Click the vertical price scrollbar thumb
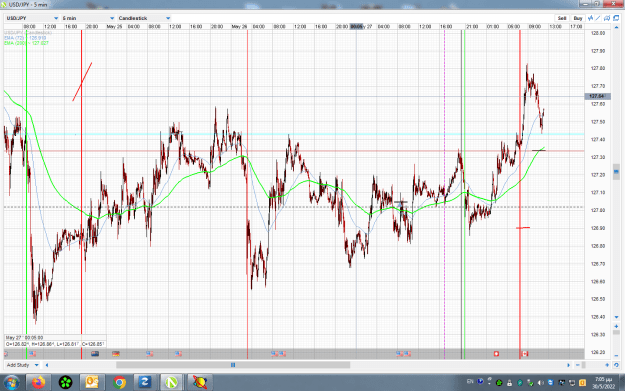 pyautogui.click(x=616, y=172)
